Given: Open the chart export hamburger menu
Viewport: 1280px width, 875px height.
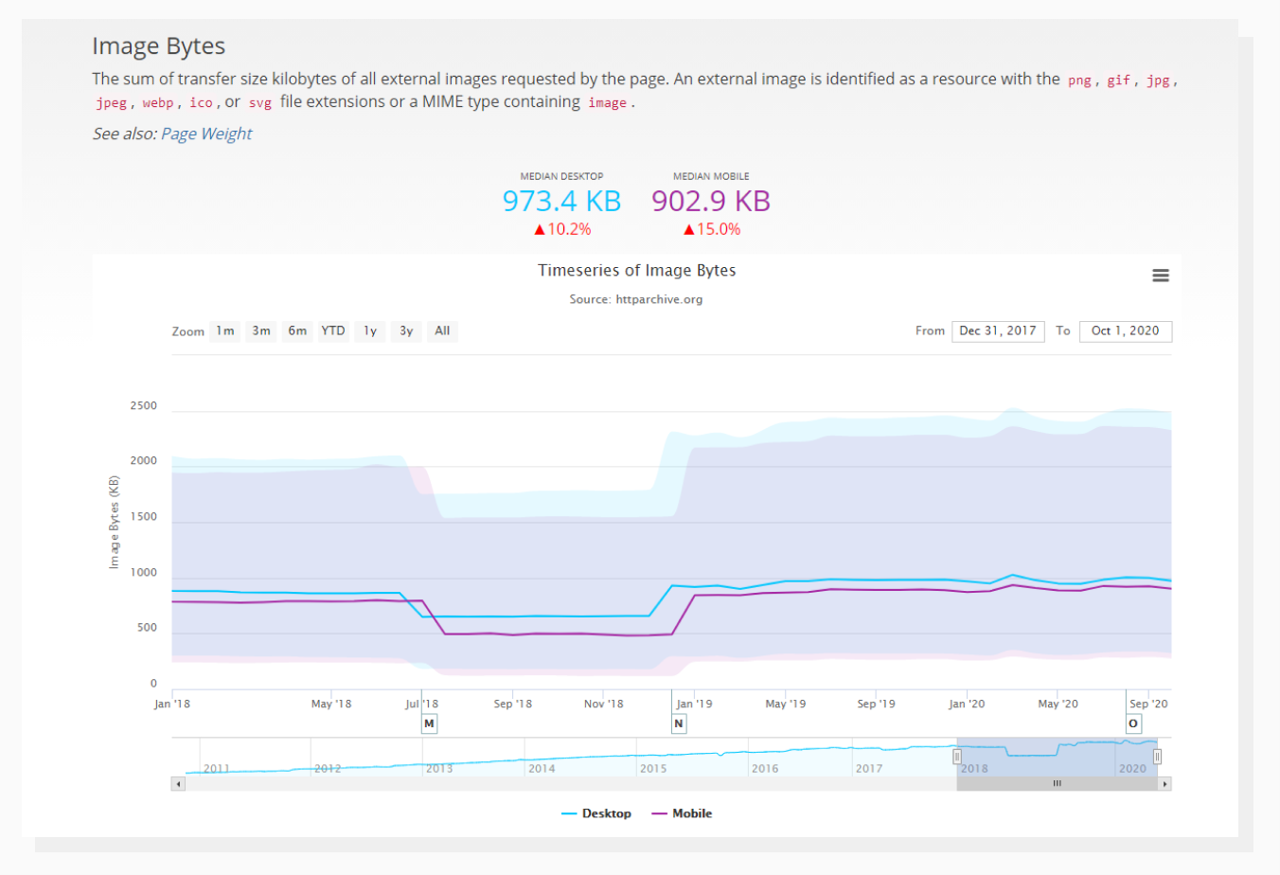Looking at the screenshot, I should (1160, 275).
